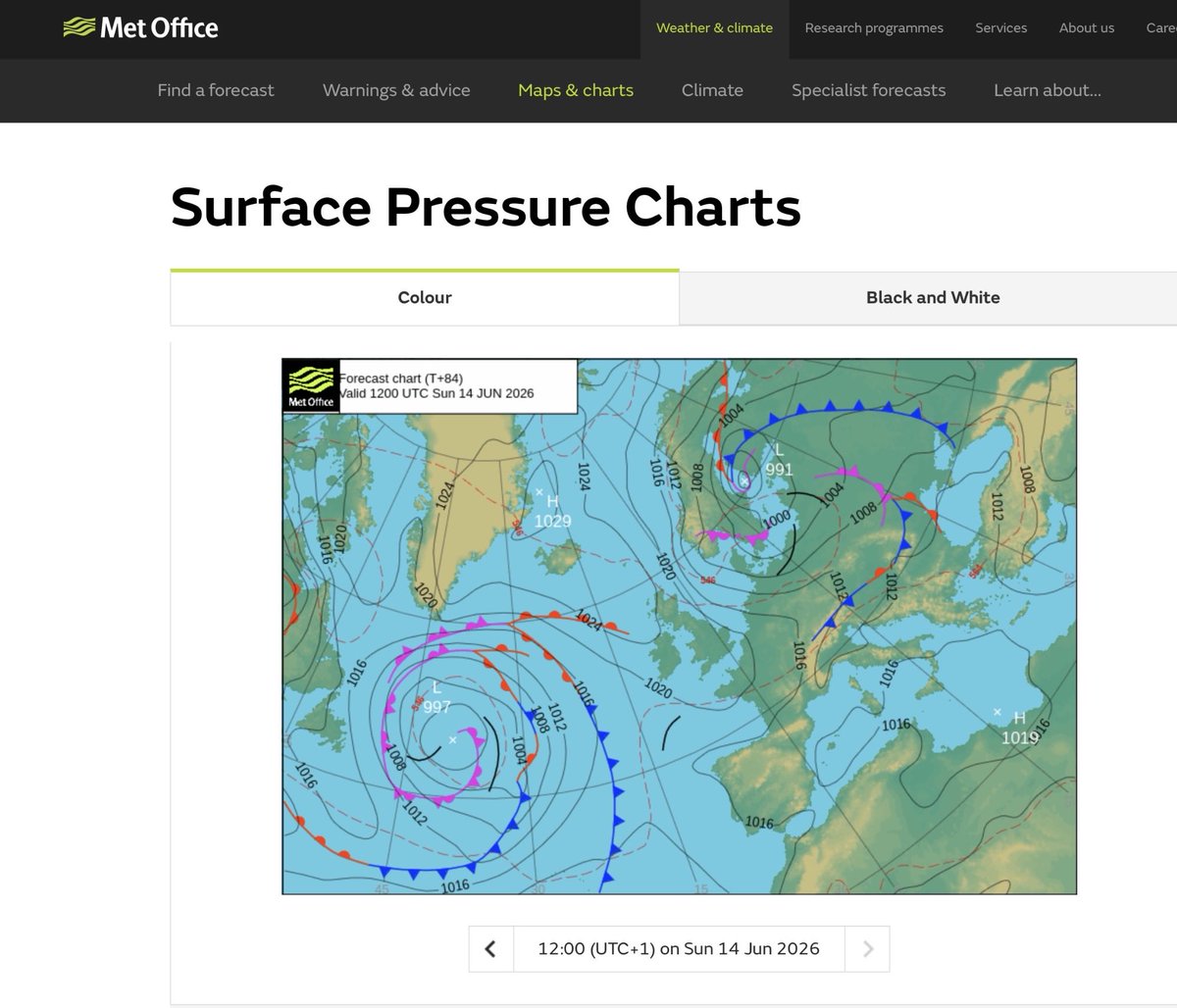Click the H 1029 high pressure label

coord(552,511)
